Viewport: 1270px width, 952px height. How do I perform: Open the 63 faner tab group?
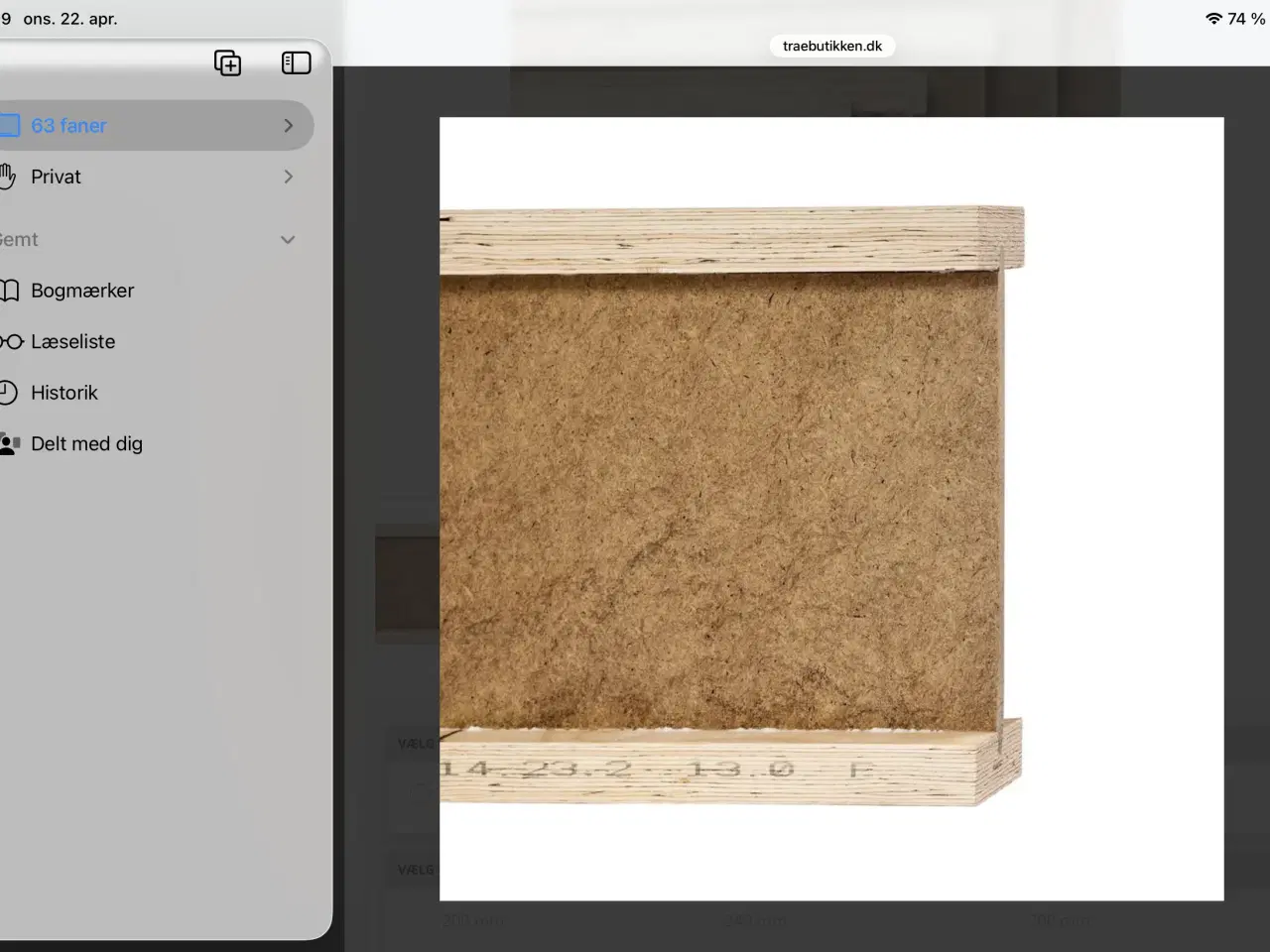pos(69,126)
